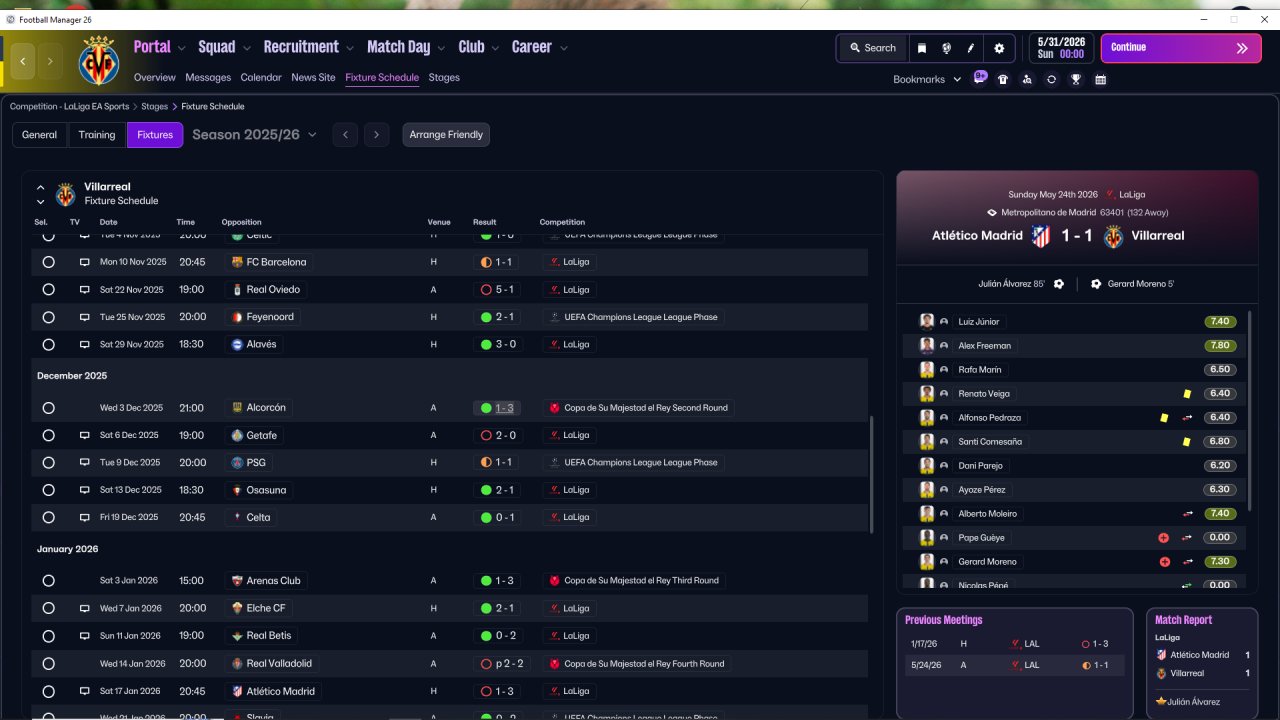Click Pape Guèye's red injury cross icon
Viewport: 1280px width, 720px height.
pyautogui.click(x=1163, y=538)
